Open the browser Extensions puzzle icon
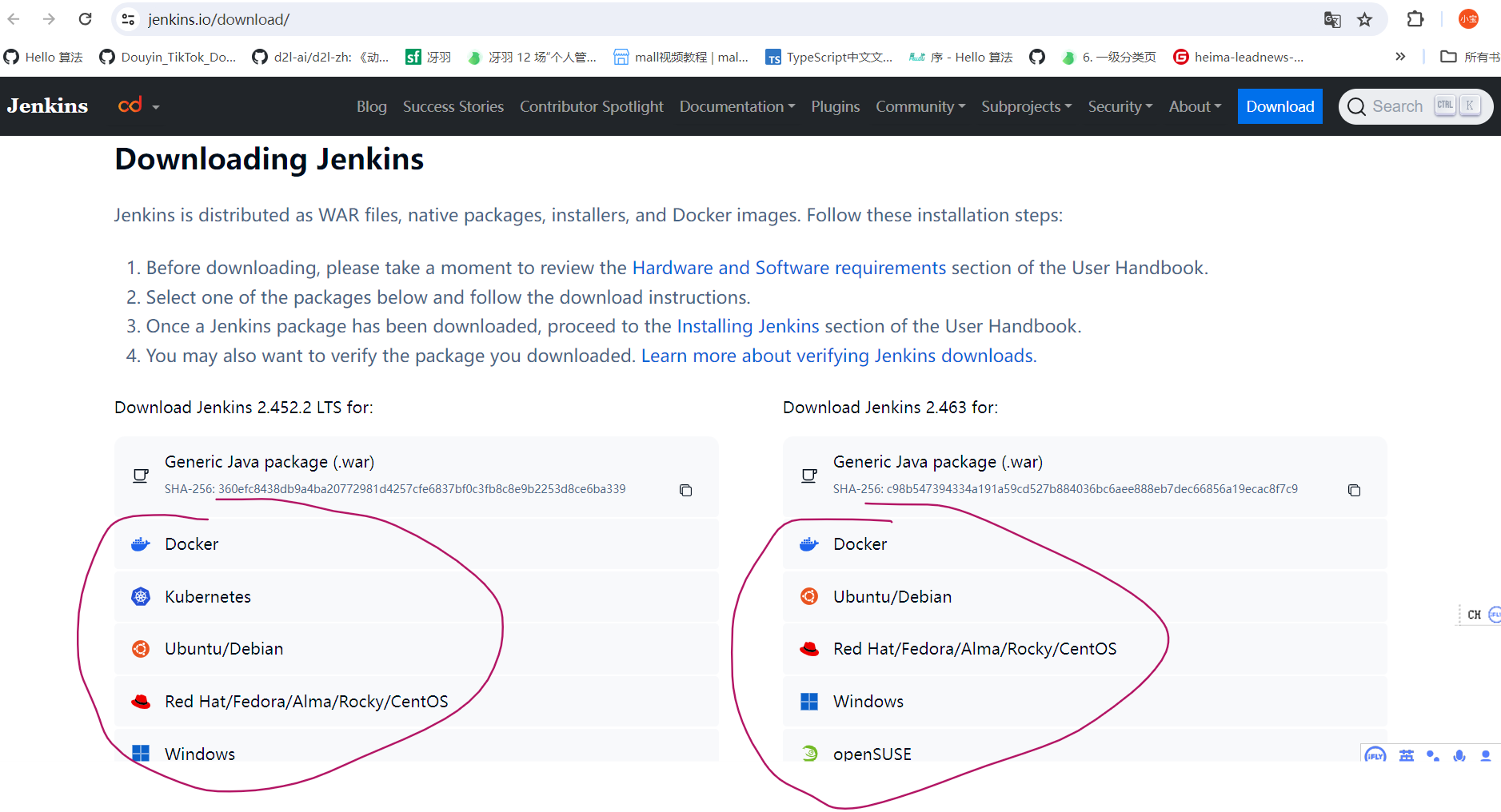The width and height of the screenshot is (1501, 812). 1415,19
